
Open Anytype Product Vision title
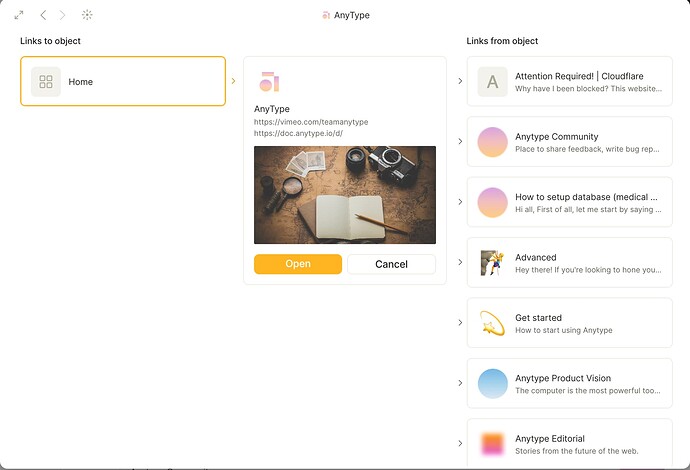[563, 378]
